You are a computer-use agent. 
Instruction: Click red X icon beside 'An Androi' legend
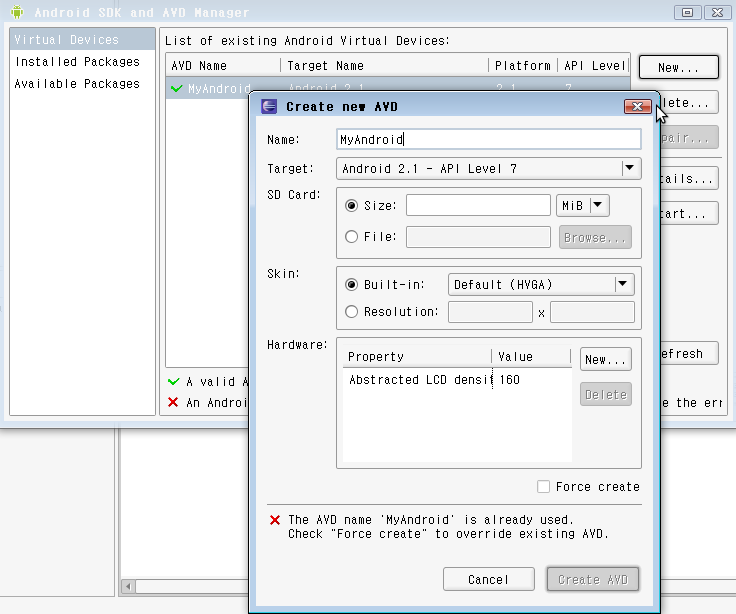173,402
